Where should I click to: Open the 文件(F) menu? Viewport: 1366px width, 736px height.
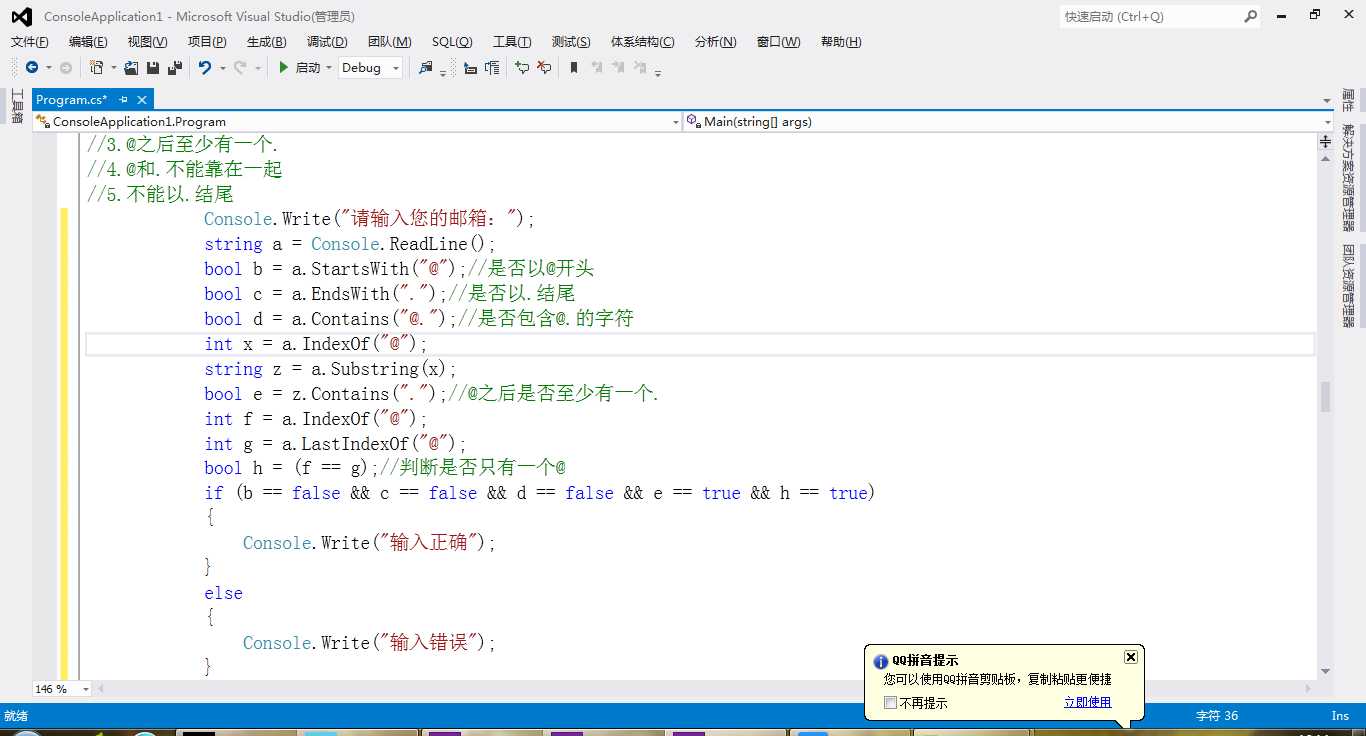click(30, 42)
